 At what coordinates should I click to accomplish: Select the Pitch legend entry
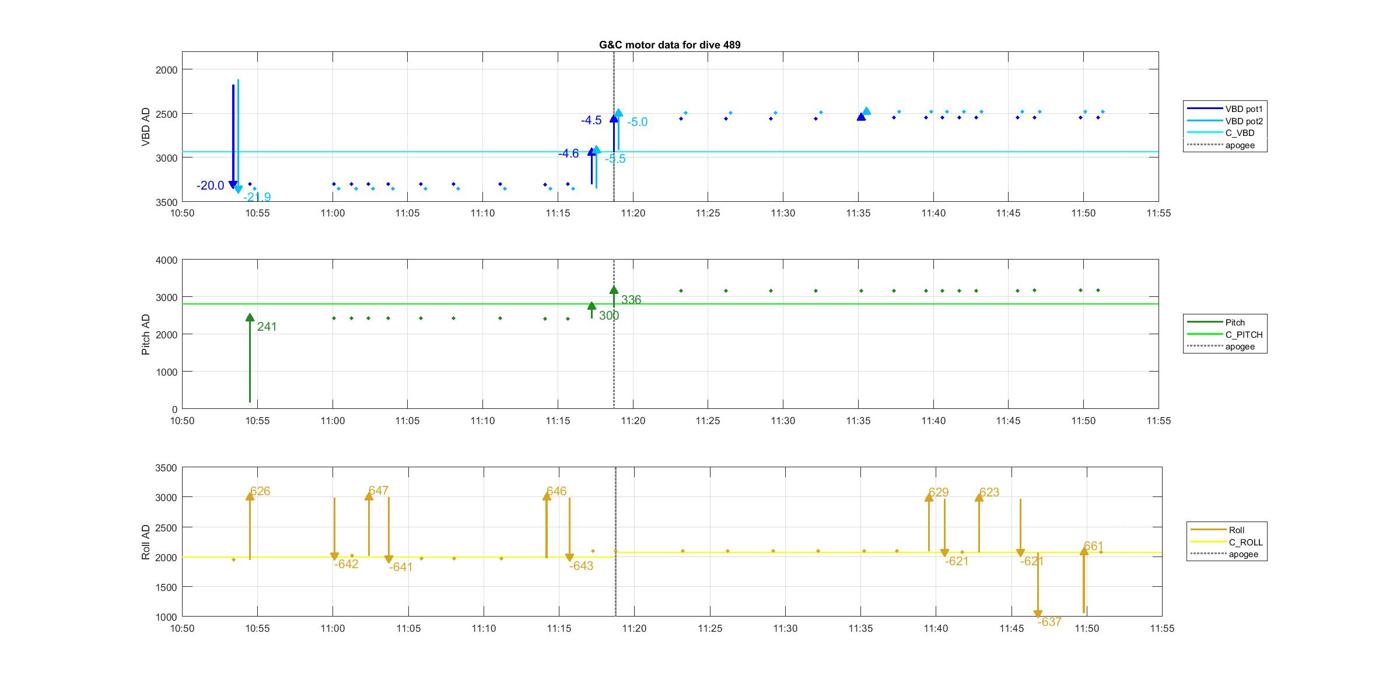point(1216,322)
